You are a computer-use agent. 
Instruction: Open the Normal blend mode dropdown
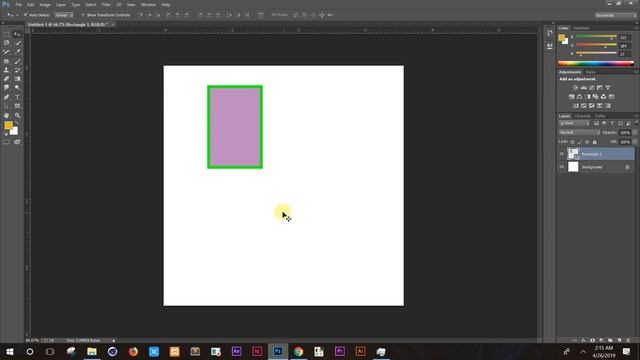coord(579,133)
